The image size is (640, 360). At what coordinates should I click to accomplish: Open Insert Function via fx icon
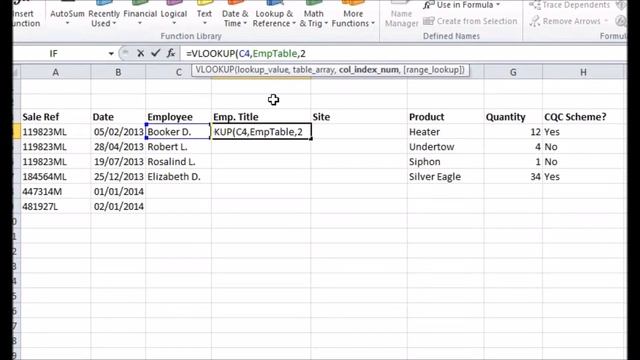click(171, 53)
